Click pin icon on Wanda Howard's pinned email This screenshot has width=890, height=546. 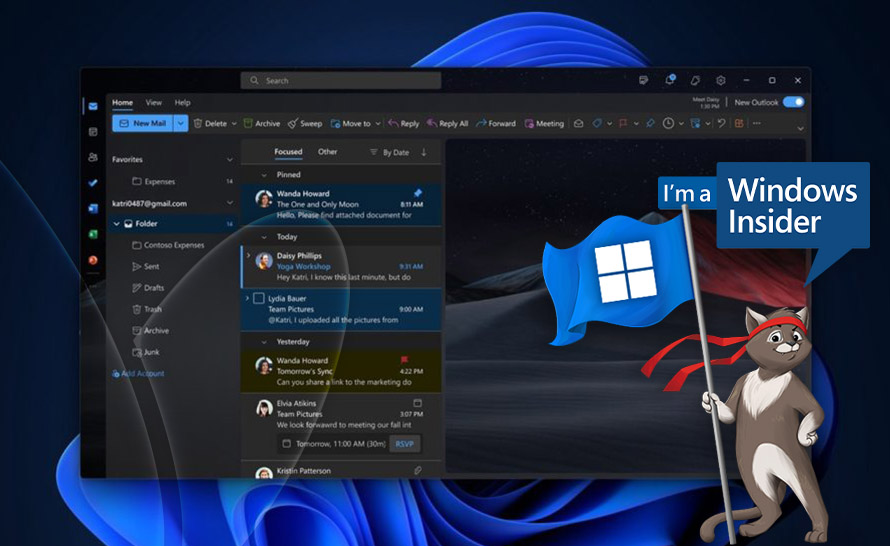[x=418, y=193]
